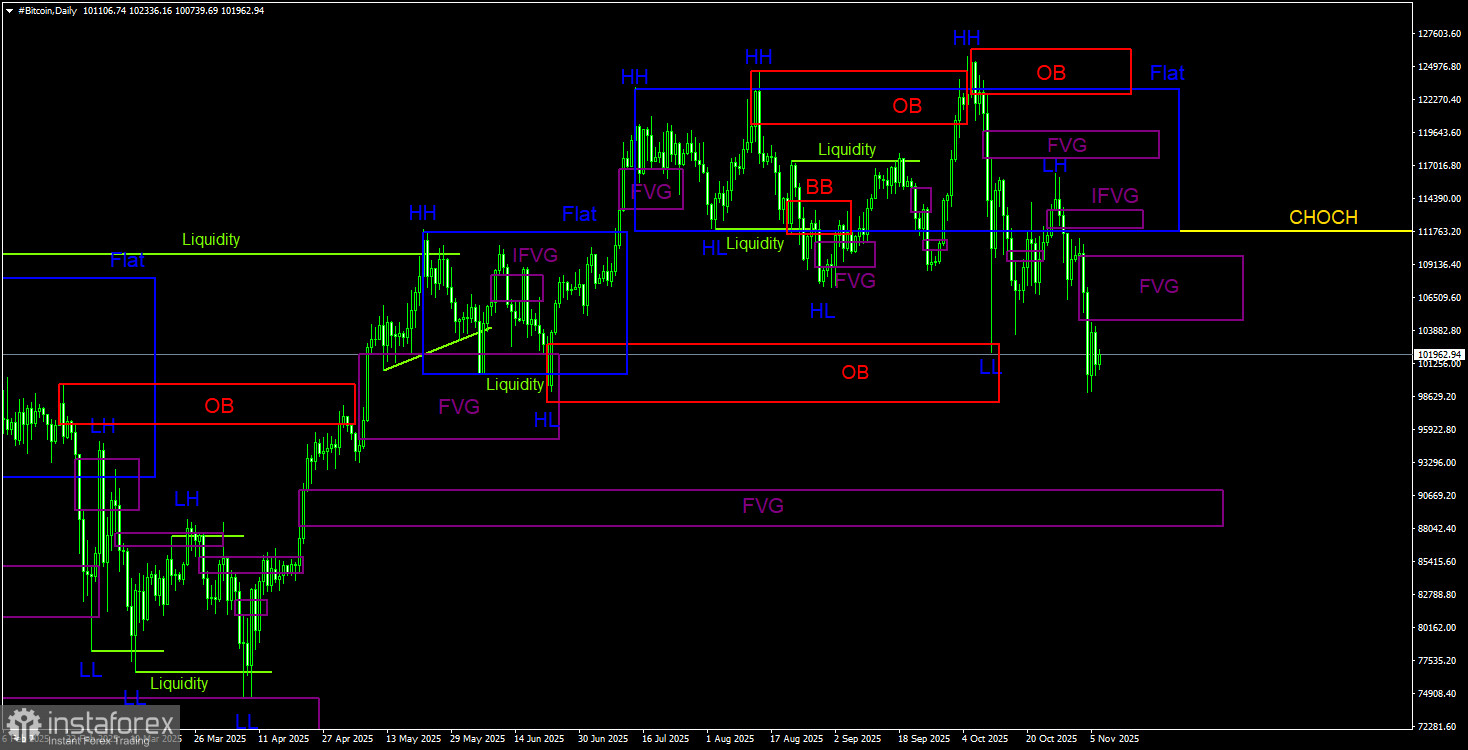
Task: Click the current price tag 101962.94
Action: 1438,354
